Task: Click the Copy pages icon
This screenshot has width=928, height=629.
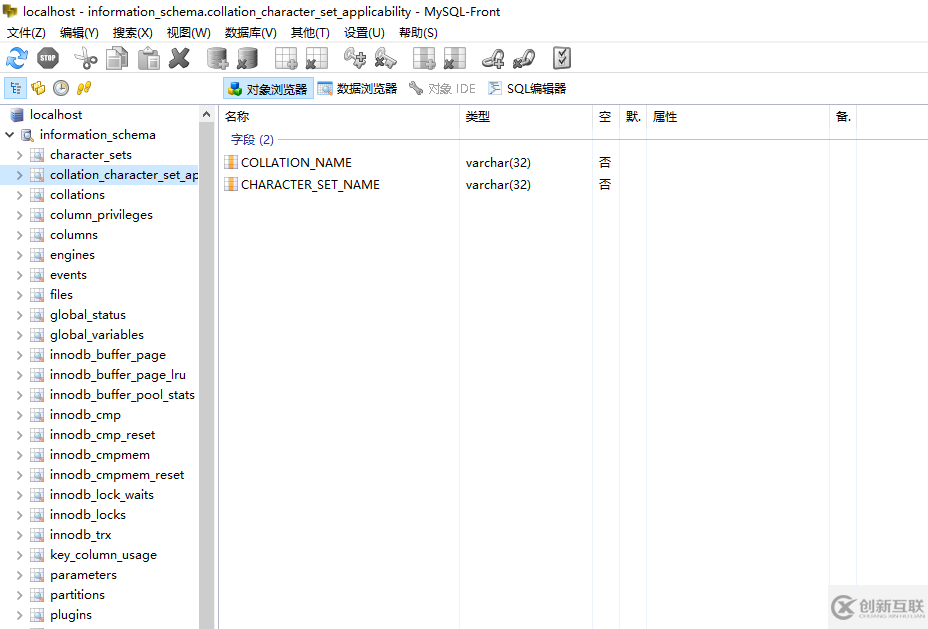Action: tap(117, 58)
